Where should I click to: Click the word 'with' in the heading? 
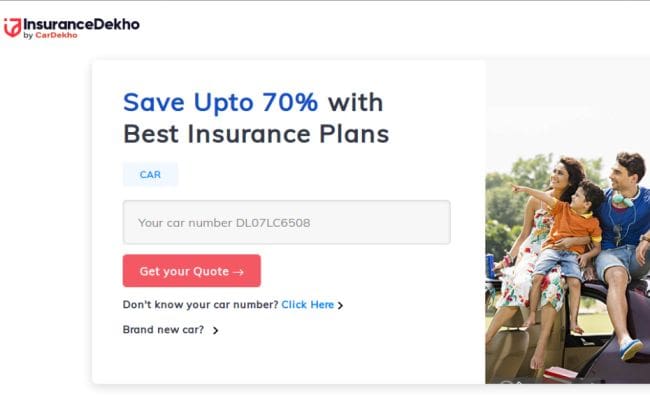(x=356, y=102)
